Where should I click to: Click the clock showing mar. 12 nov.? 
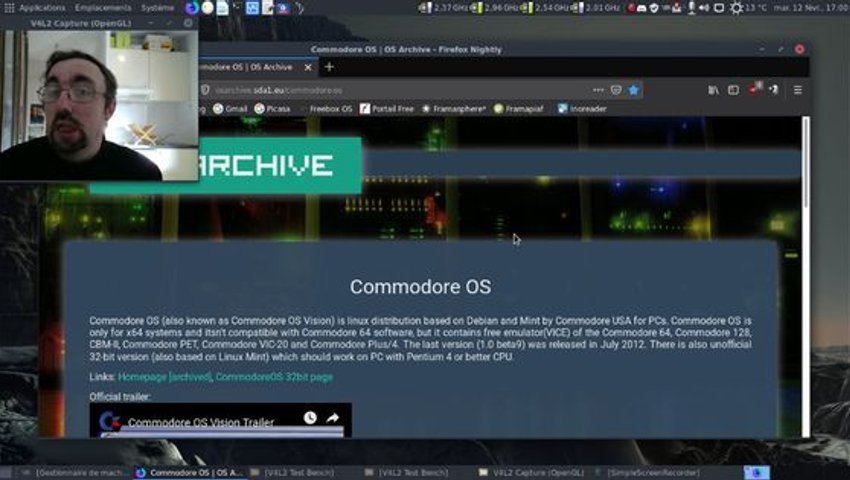811,8
